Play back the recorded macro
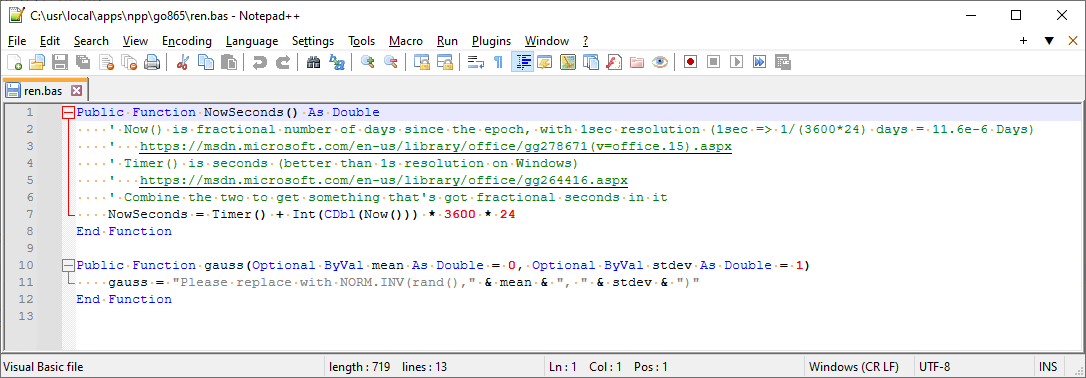1086x378 pixels. 737,62
